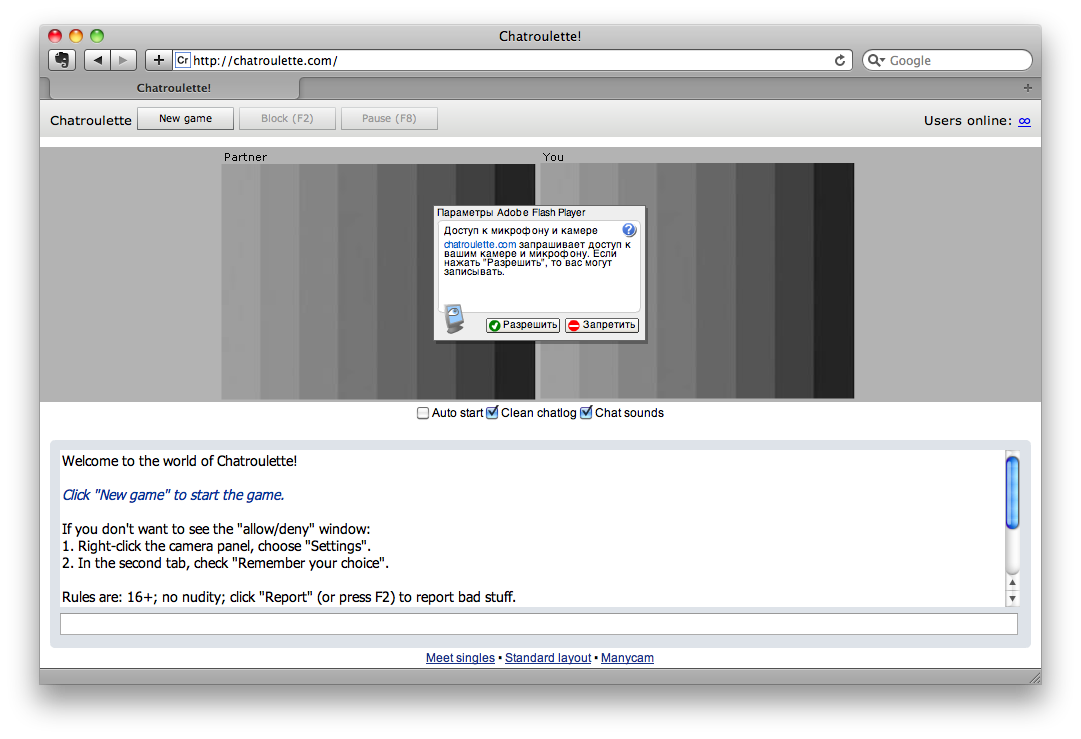
Task: Follow the chatroulette.com link in dialog
Action: click(480, 245)
